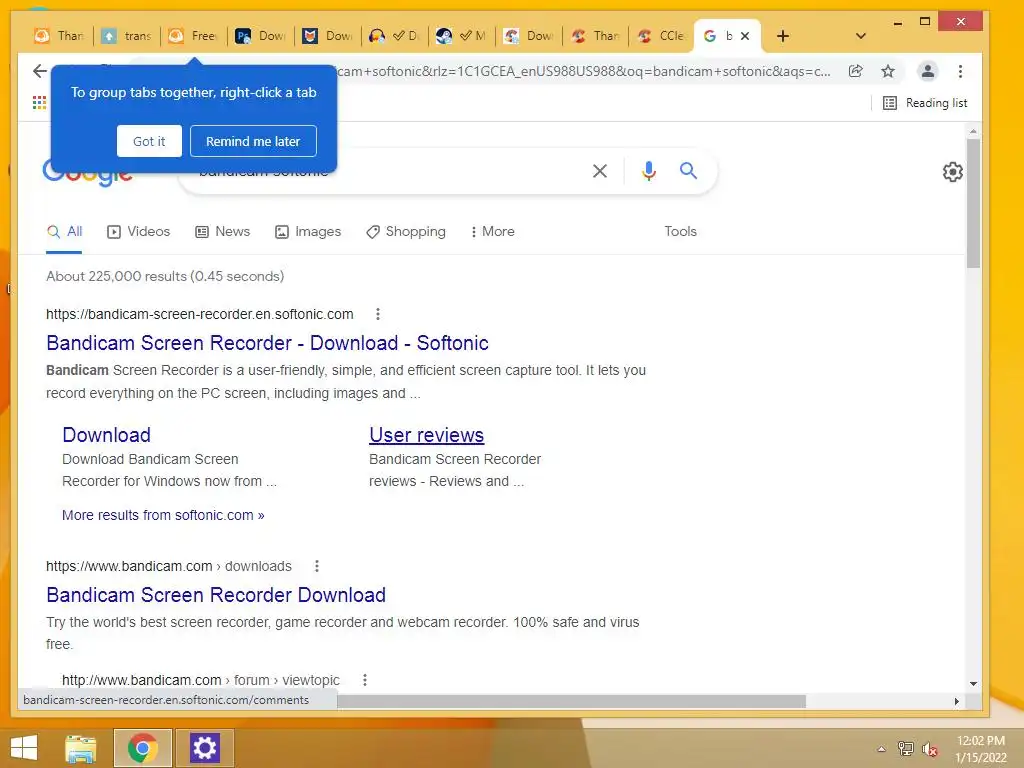Viewport: 1024px width, 768px height.
Task: Open options for bandicam.com forum result
Action: pyautogui.click(x=365, y=680)
